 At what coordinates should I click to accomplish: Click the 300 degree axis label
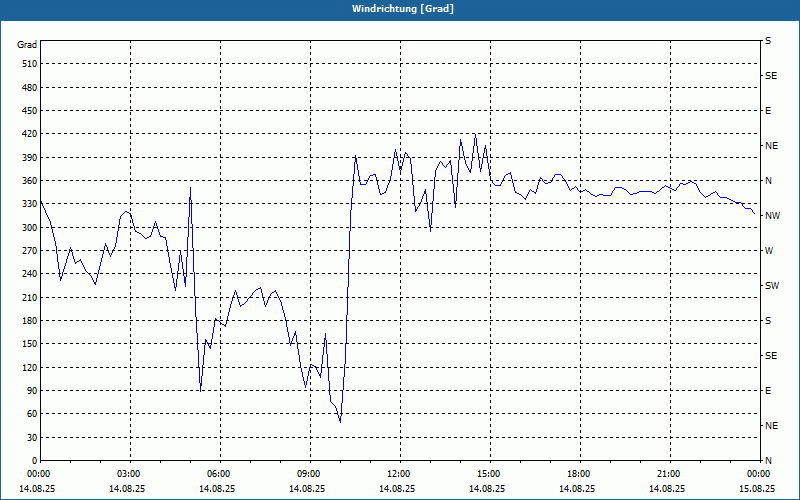(x=30, y=228)
